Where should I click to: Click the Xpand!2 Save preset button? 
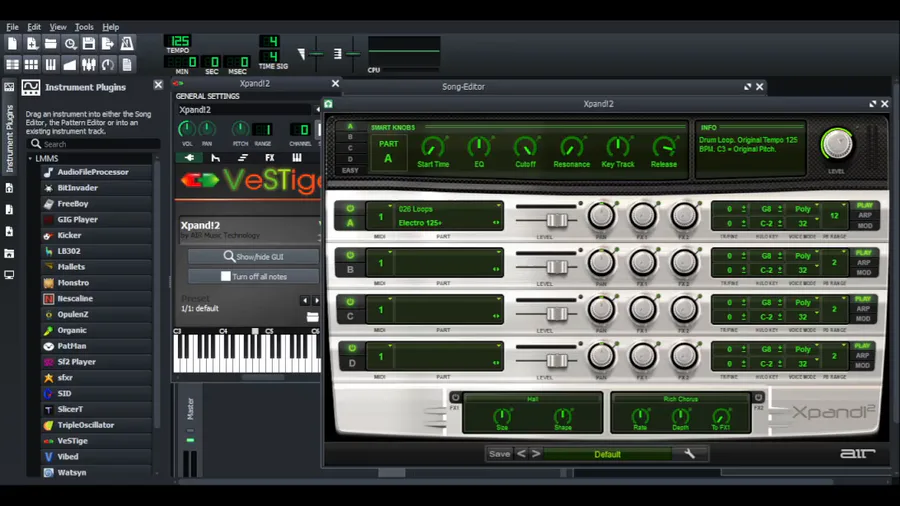(x=499, y=454)
